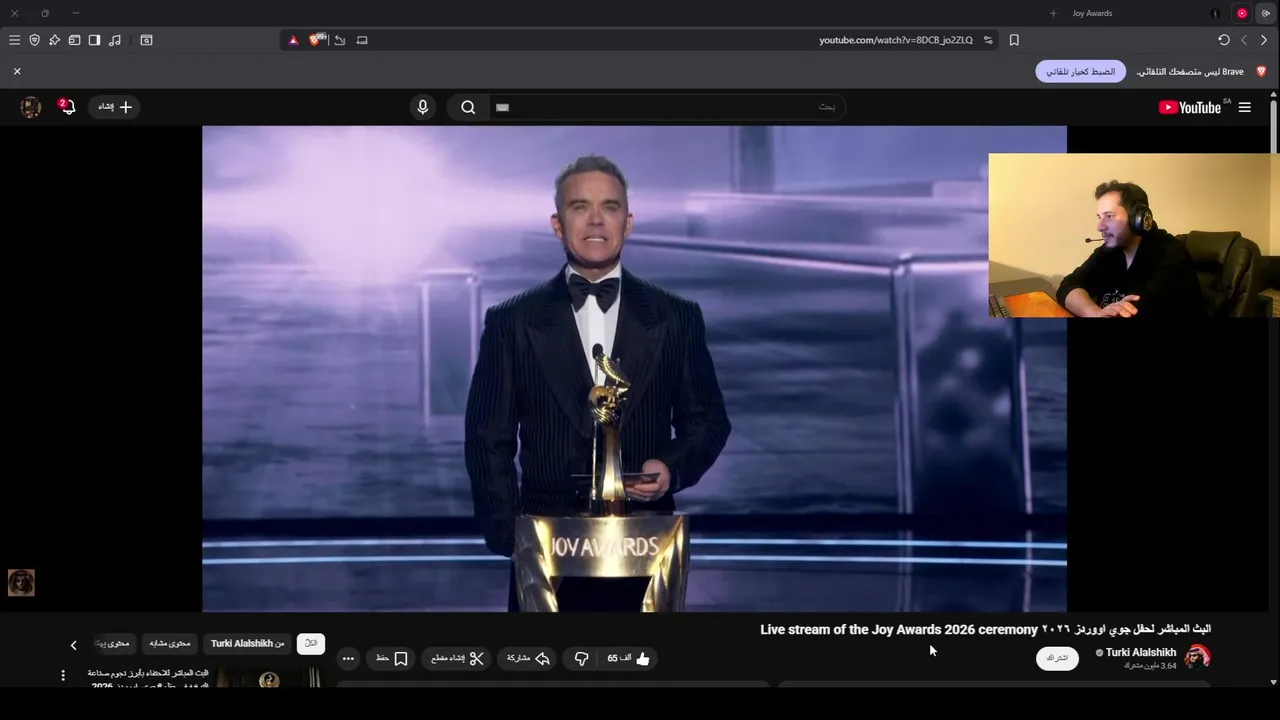Click the Joy Awards video player
This screenshot has width=1280, height=720.
634,368
